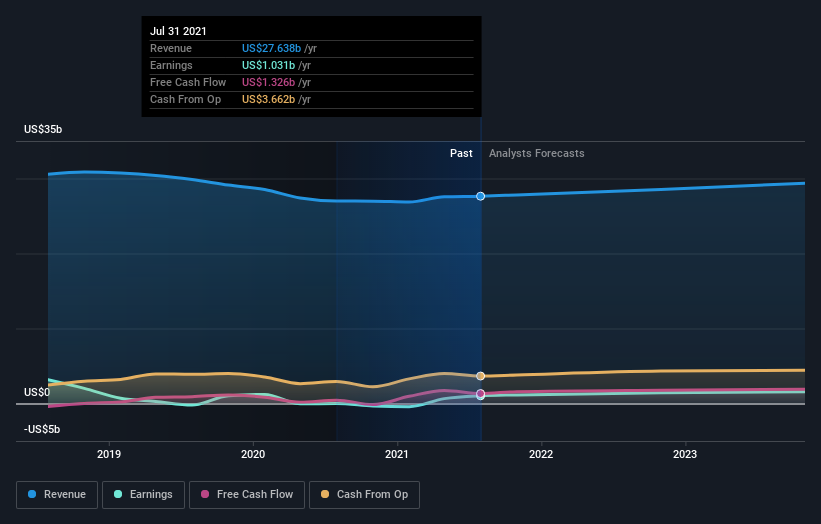Image resolution: width=821 pixels, height=524 pixels.
Task: Click the blue Revenue legend dot
Action: pyautogui.click(x=33, y=494)
